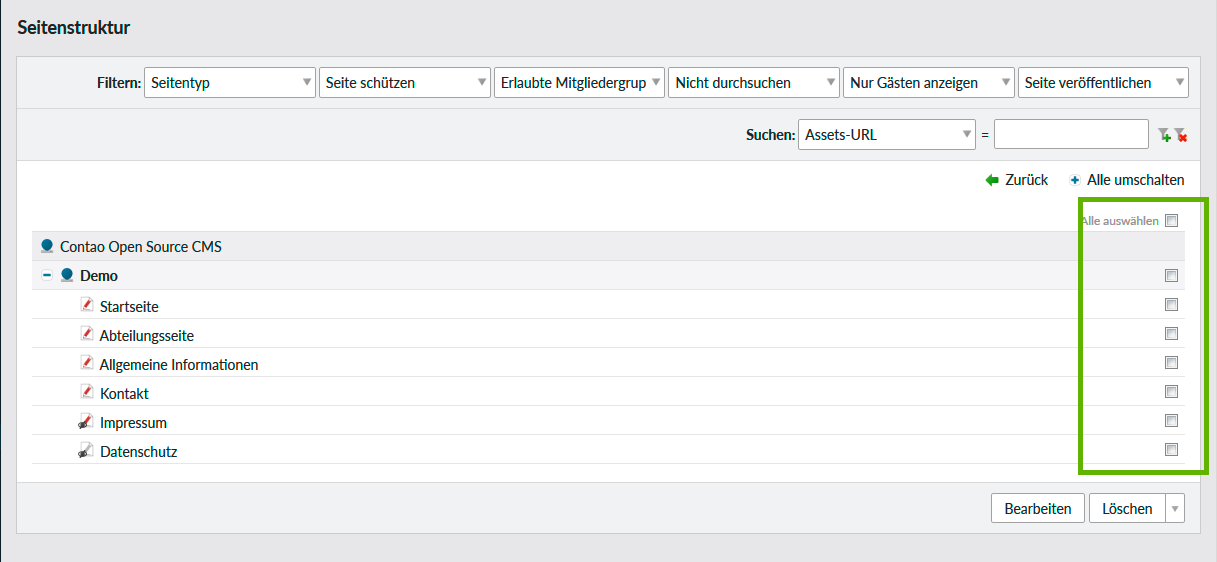The image size is (1217, 562).
Task: Select the Datenschutz row checkbox
Action: 1171,450
